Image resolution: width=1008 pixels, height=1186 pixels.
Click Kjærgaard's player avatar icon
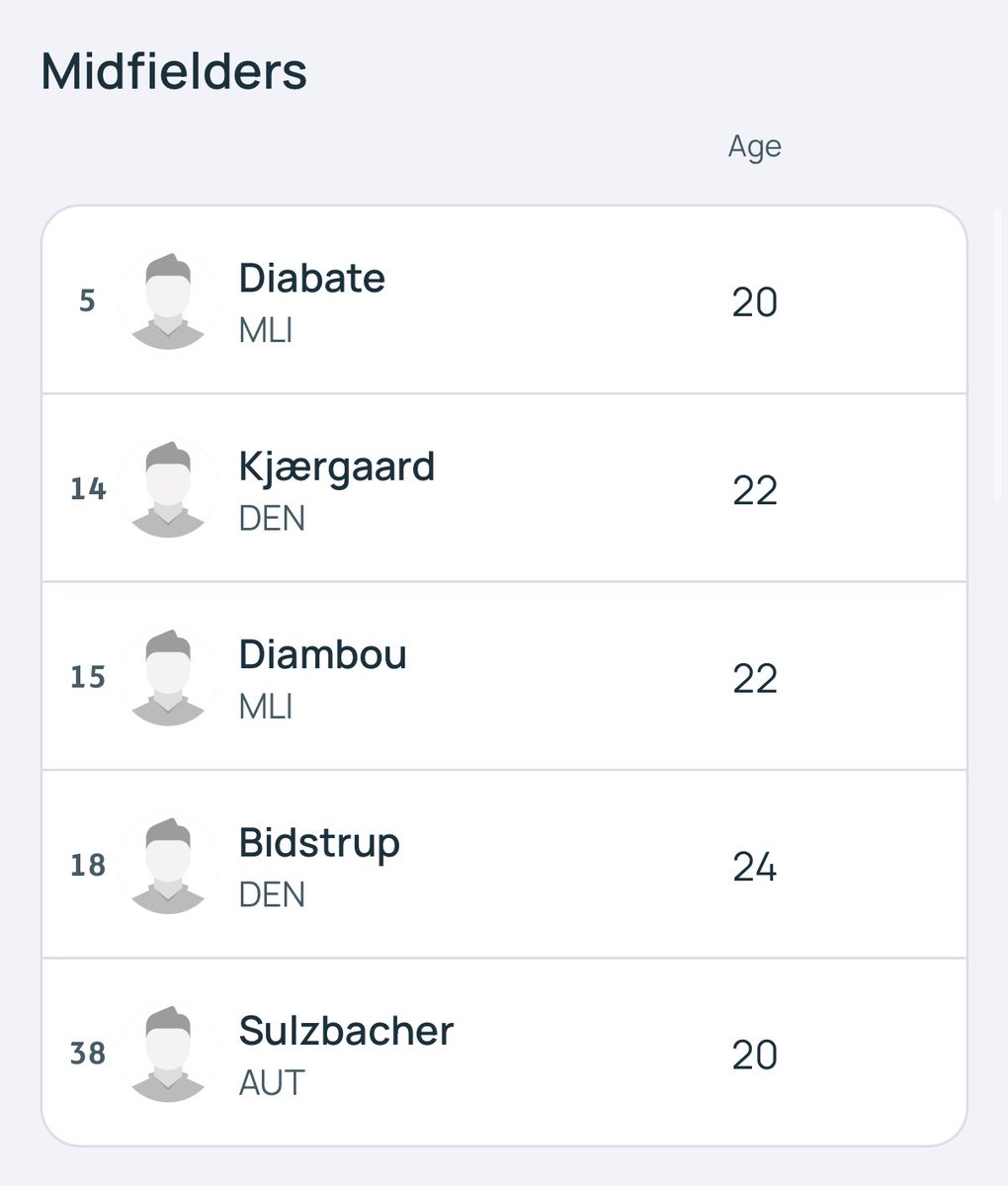[168, 488]
